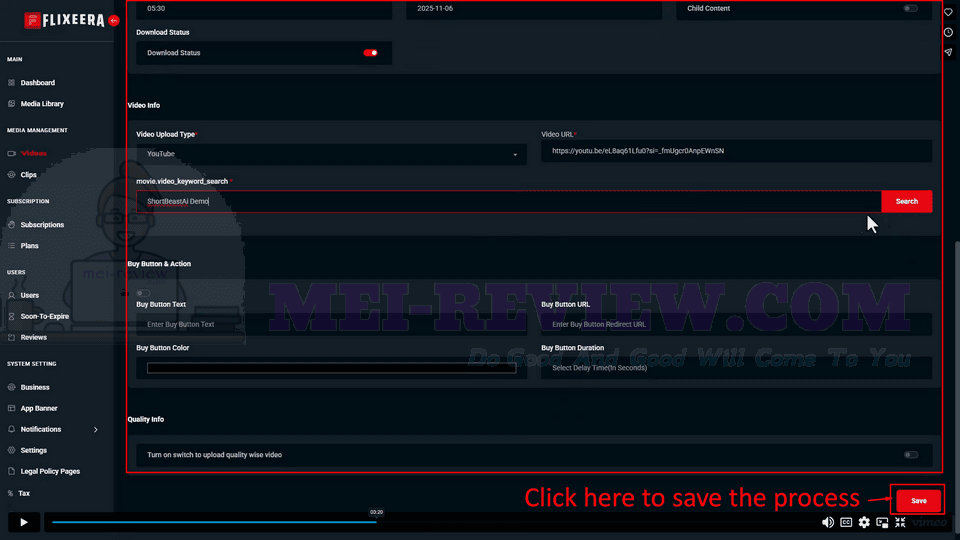This screenshot has width=960, height=540.
Task: Toggle the Buy Button & Action switch
Action: [x=143, y=293]
